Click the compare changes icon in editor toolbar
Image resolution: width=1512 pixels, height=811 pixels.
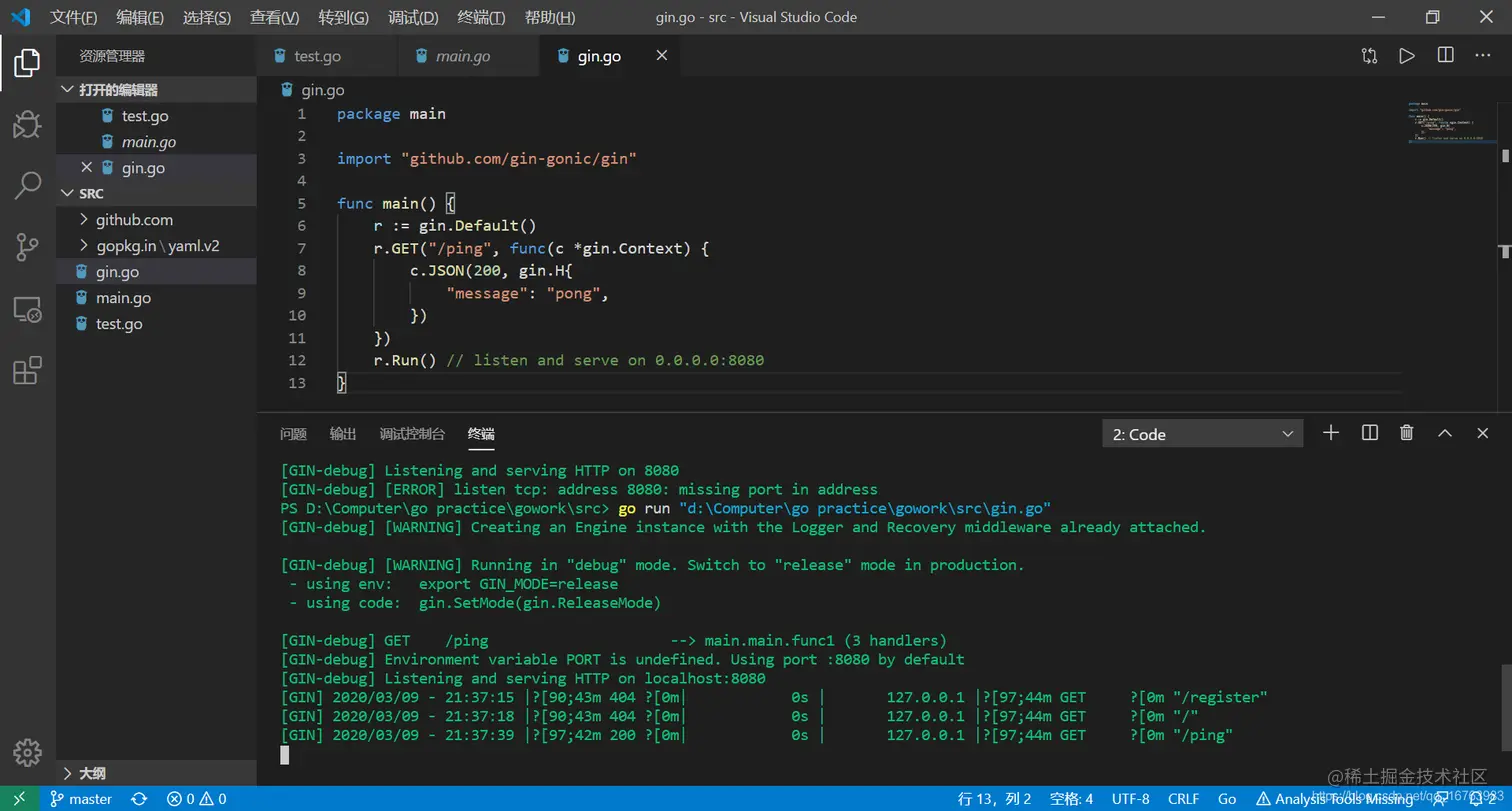tap(1369, 56)
